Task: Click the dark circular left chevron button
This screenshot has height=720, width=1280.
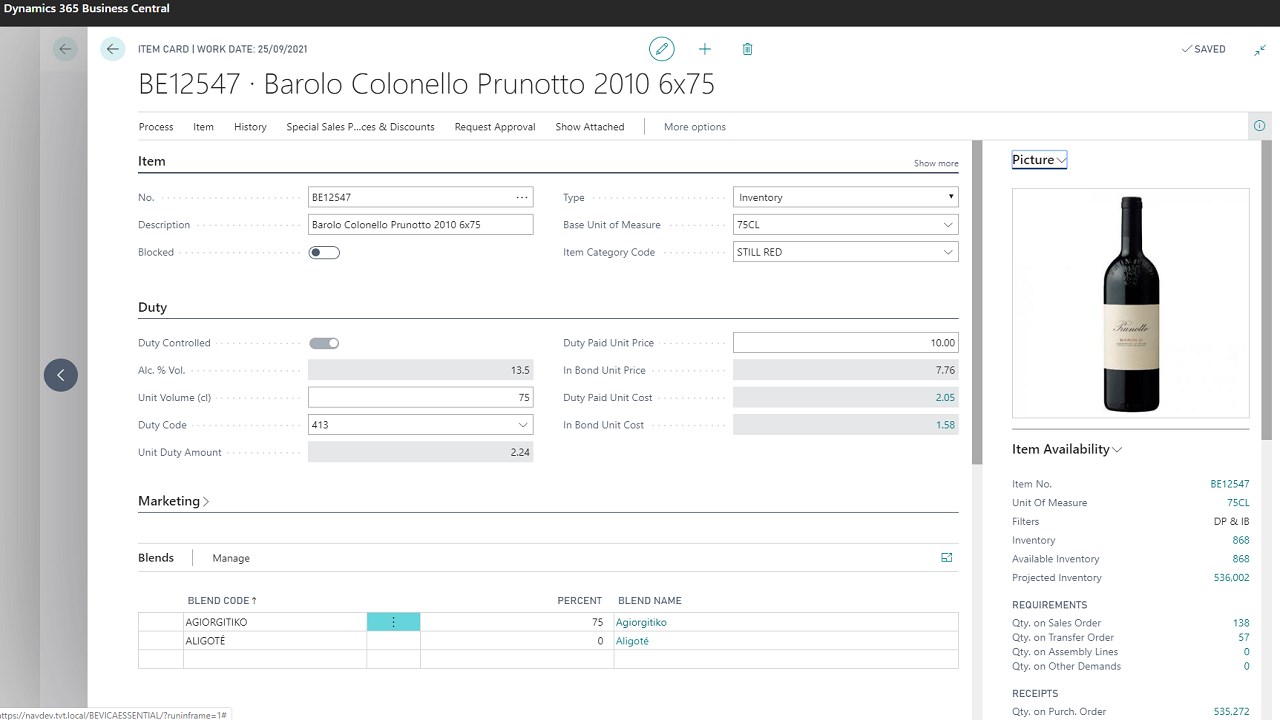Action: tap(61, 375)
